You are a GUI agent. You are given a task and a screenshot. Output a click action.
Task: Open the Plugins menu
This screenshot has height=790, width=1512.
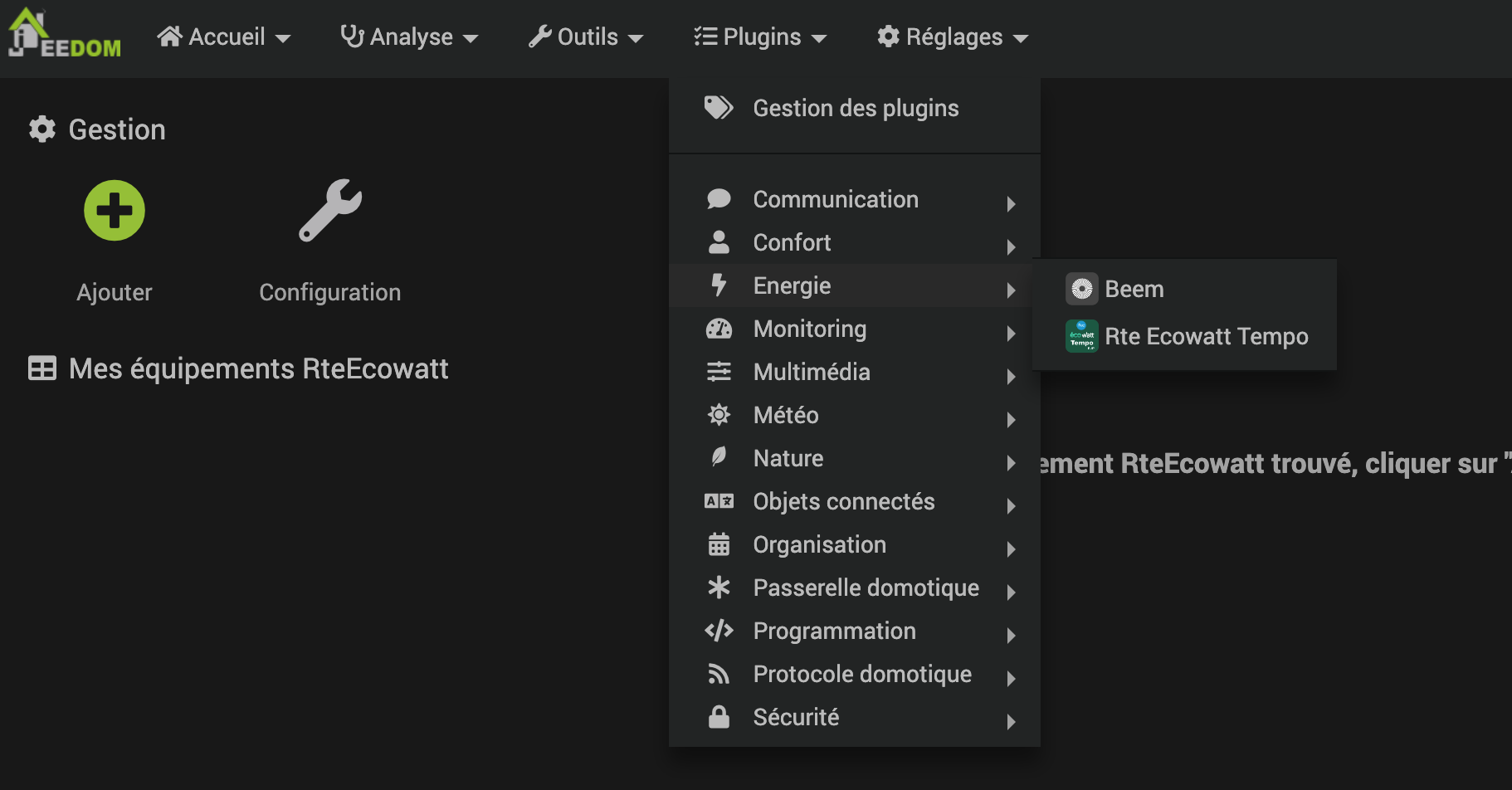click(760, 37)
